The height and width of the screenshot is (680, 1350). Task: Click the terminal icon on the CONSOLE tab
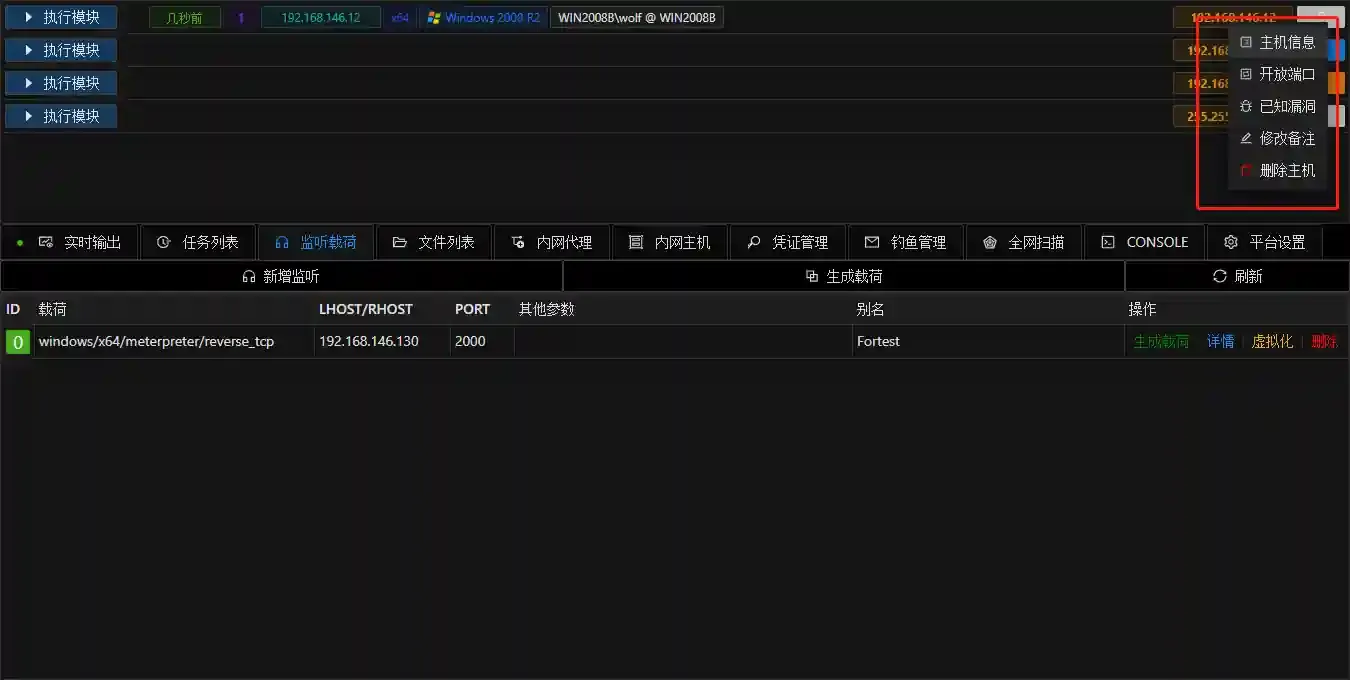point(1108,242)
